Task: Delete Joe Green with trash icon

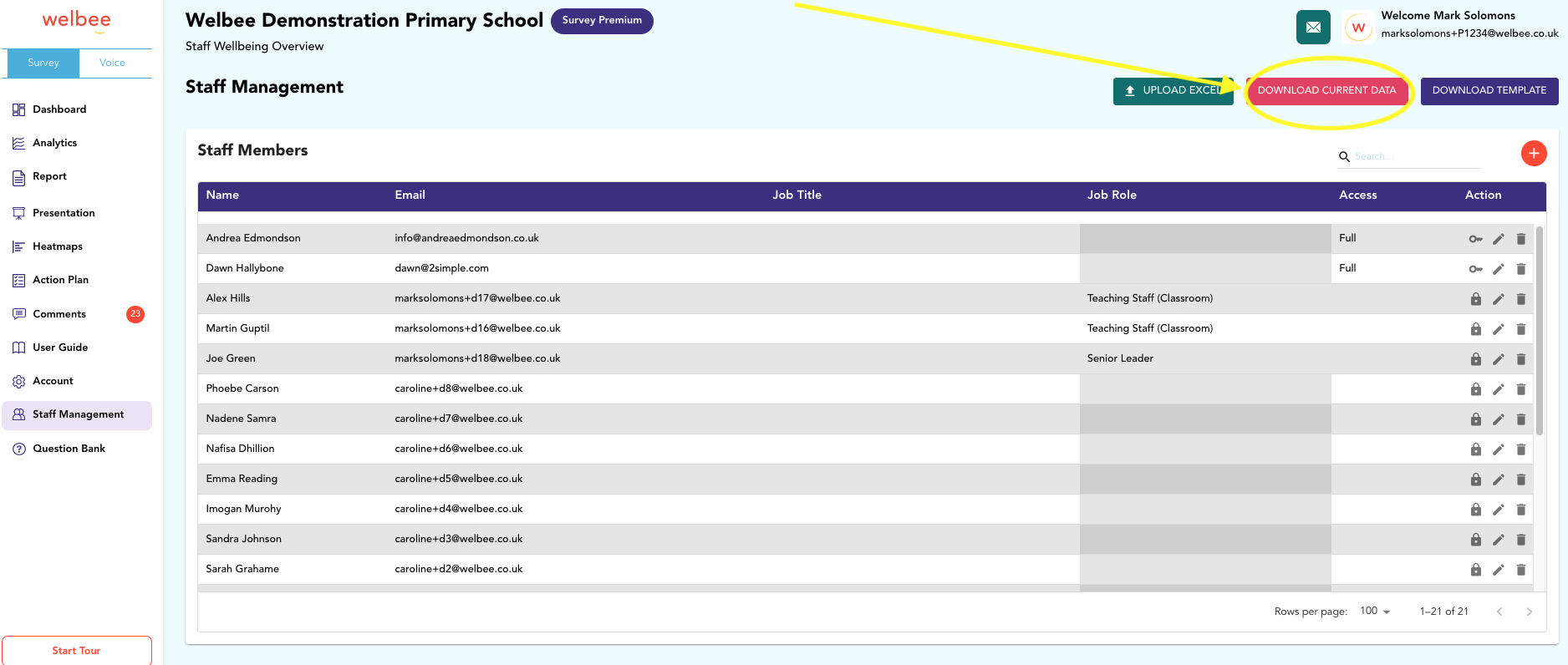Action: coord(1521,359)
